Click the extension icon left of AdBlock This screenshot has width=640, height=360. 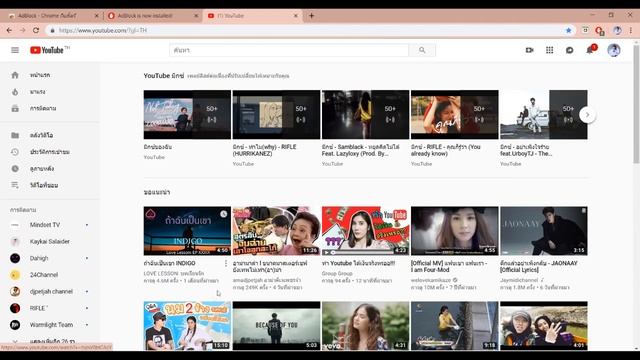tap(585, 30)
